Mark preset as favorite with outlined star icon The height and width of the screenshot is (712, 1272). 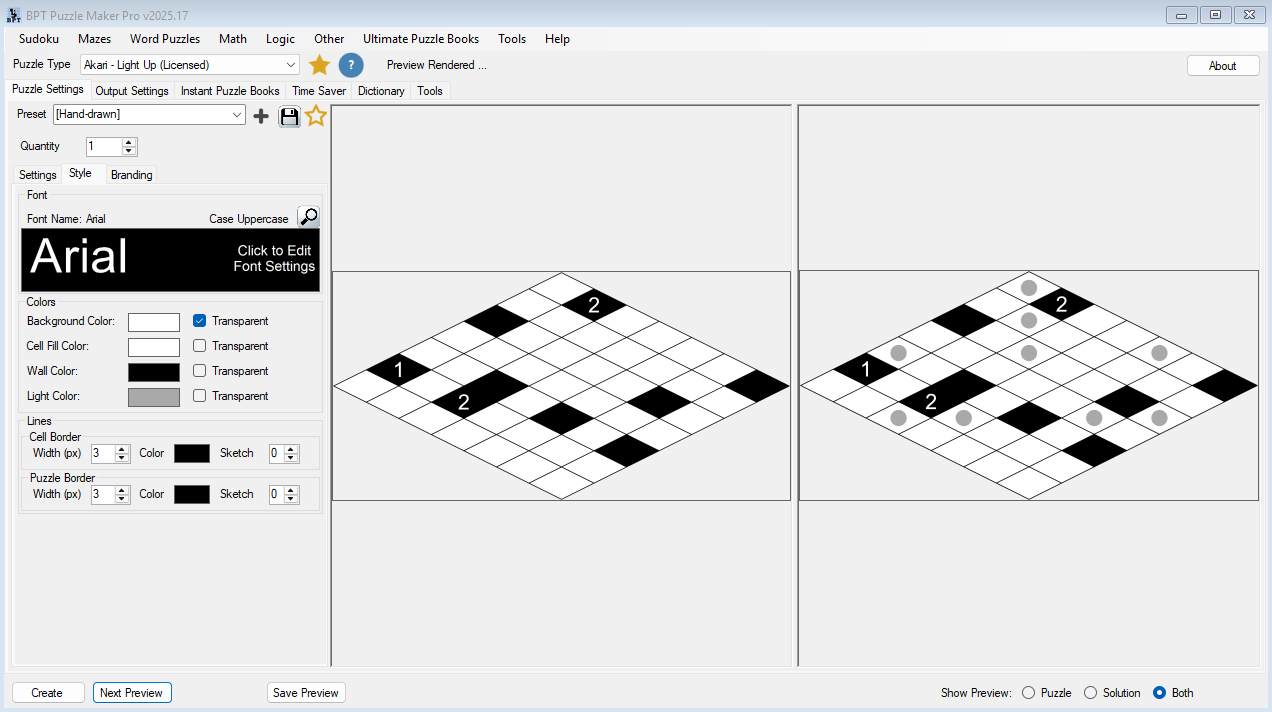point(316,115)
